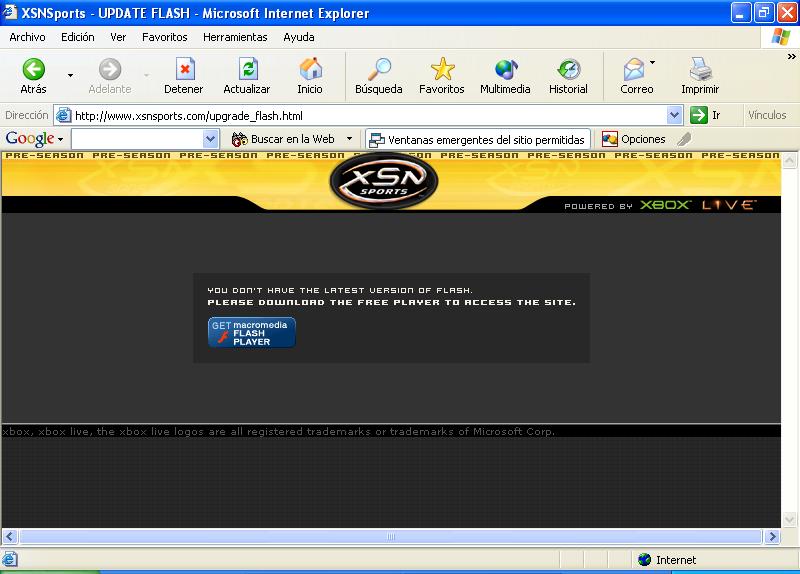Image resolution: width=800 pixels, height=574 pixels.
Task: Go home using the Inicio icon
Action: 310,69
